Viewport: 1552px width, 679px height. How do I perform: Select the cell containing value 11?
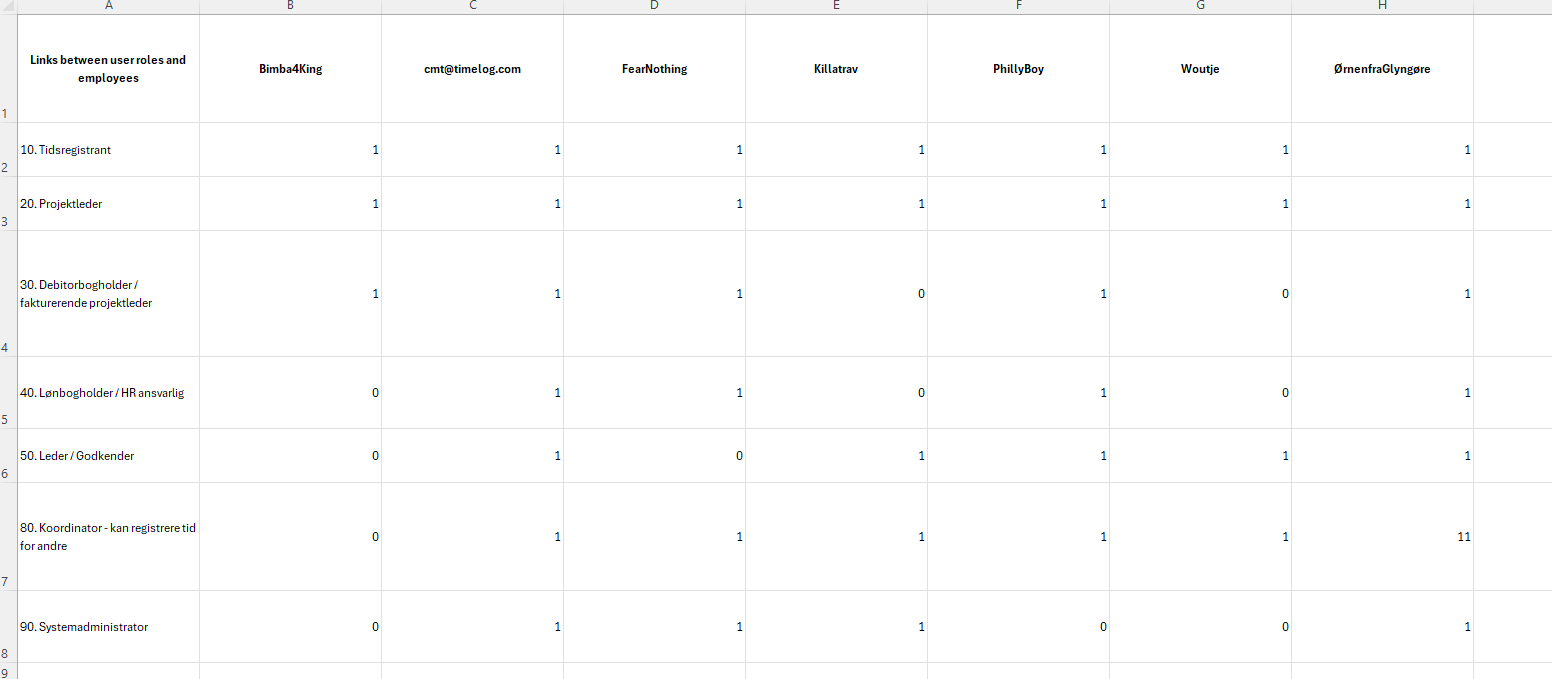[x=1382, y=537]
